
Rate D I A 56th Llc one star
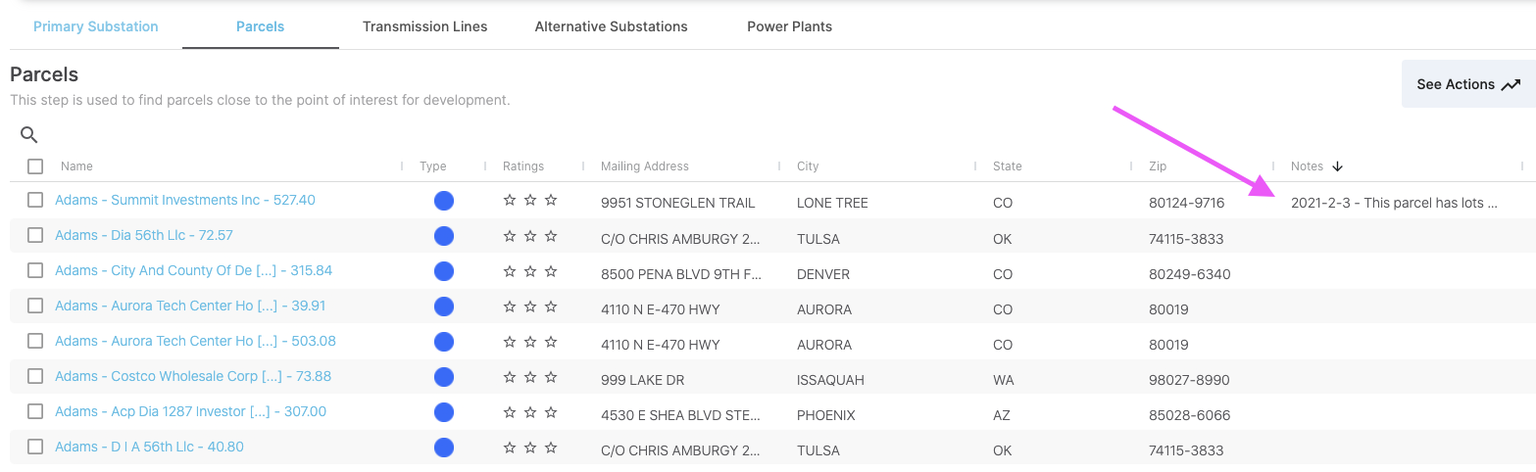tap(510, 447)
